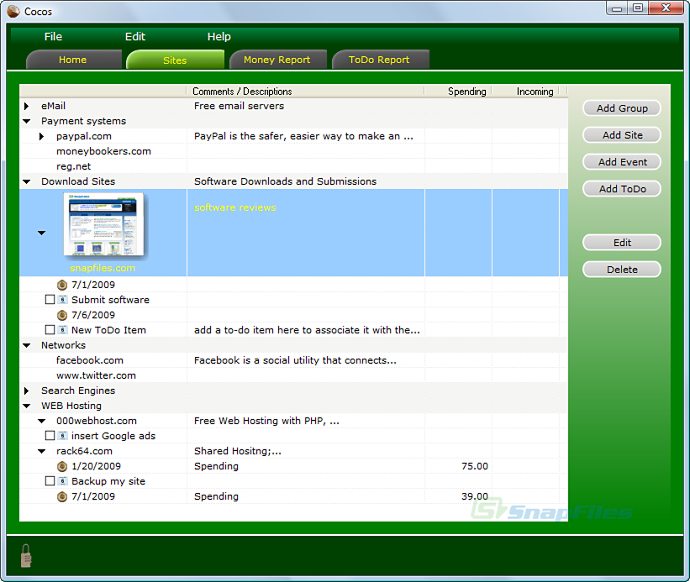Expand the paypal.com site entry

click(41, 136)
